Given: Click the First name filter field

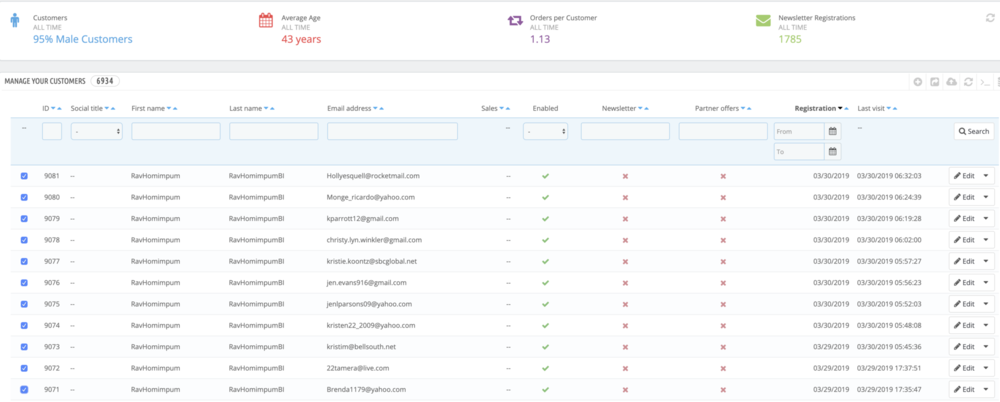Looking at the screenshot, I should (x=176, y=131).
